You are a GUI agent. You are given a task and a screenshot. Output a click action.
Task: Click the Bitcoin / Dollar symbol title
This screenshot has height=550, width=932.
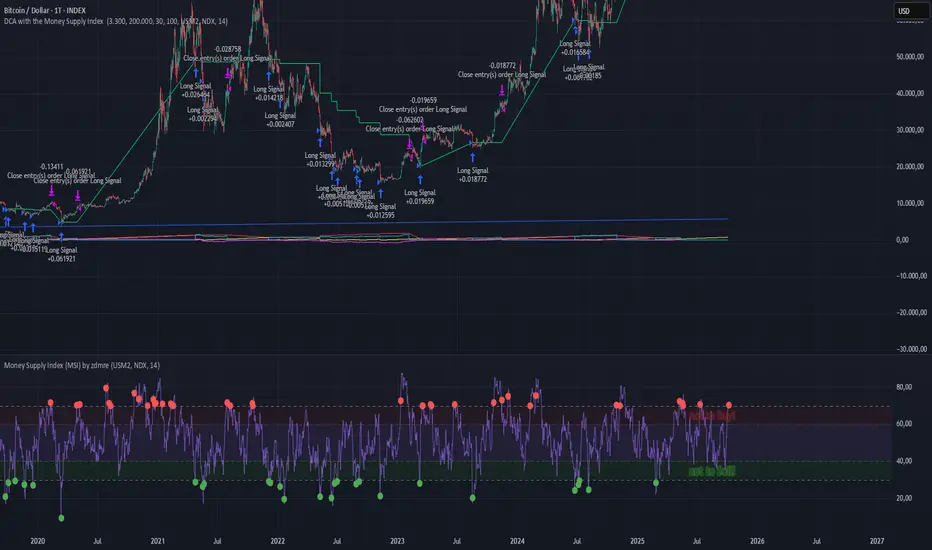click(45, 10)
